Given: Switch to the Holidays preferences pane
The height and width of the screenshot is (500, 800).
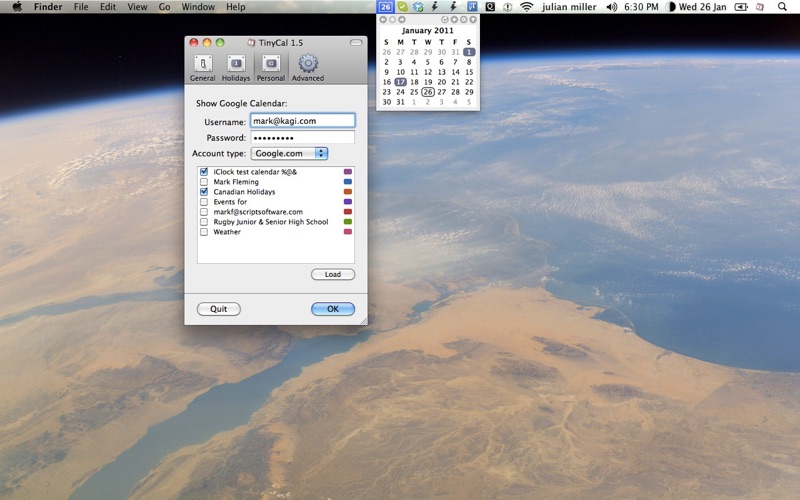Looking at the screenshot, I should coord(236,67).
